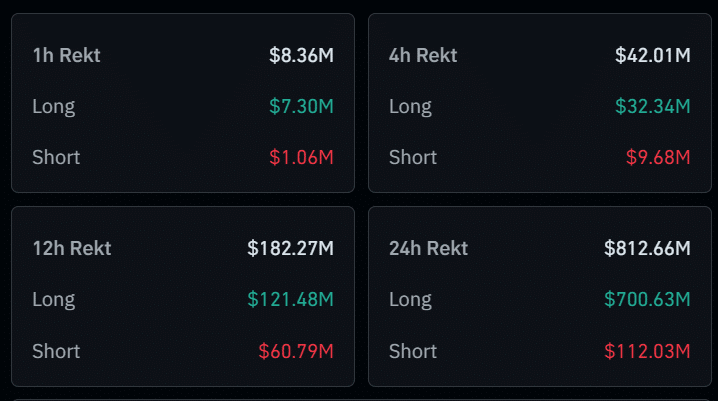718x401 pixels.
Task: Click the Short label in 12h Rekt card
Action: [56, 351]
